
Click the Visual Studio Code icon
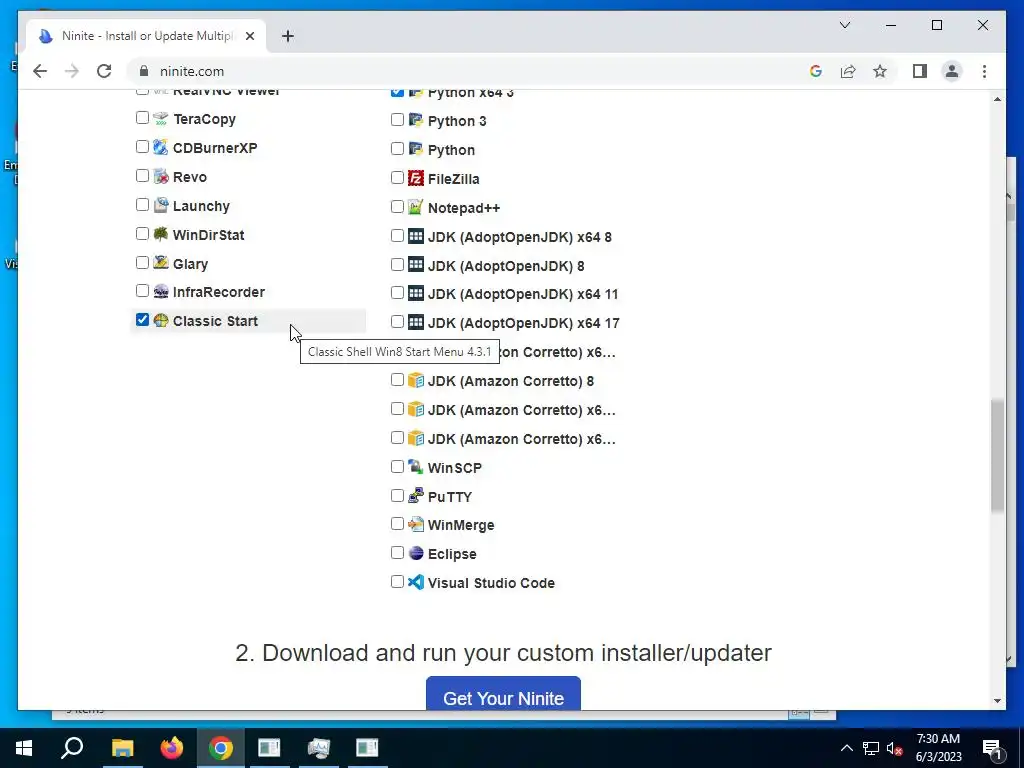click(416, 582)
